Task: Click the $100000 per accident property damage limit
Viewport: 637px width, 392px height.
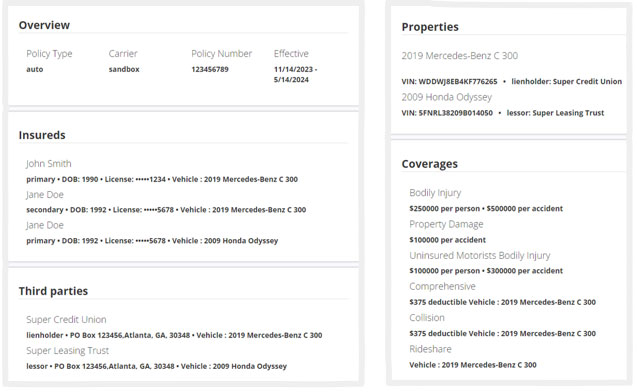Action: point(447,240)
